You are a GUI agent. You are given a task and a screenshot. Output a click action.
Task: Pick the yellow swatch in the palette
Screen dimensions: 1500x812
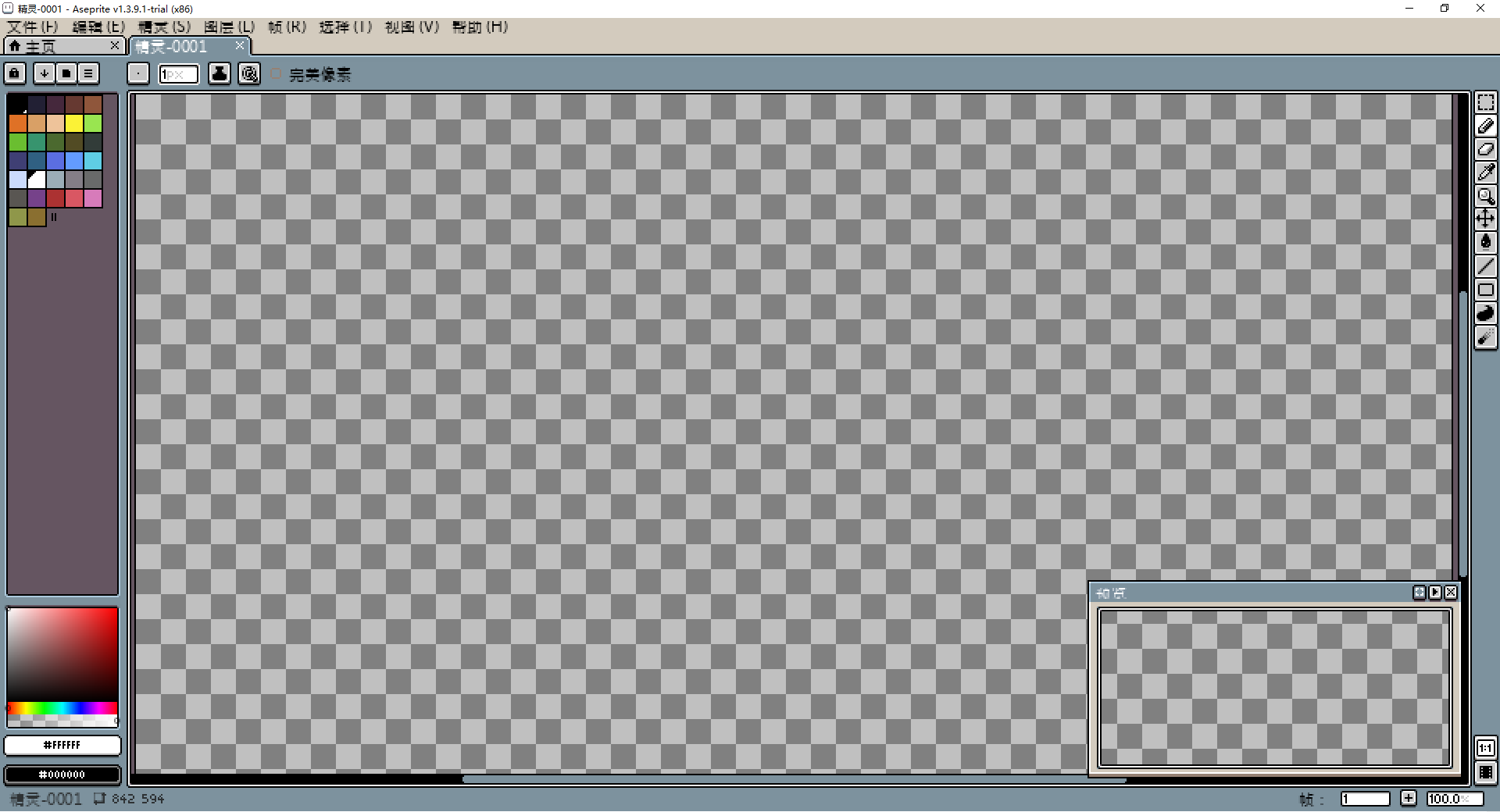pos(74,123)
